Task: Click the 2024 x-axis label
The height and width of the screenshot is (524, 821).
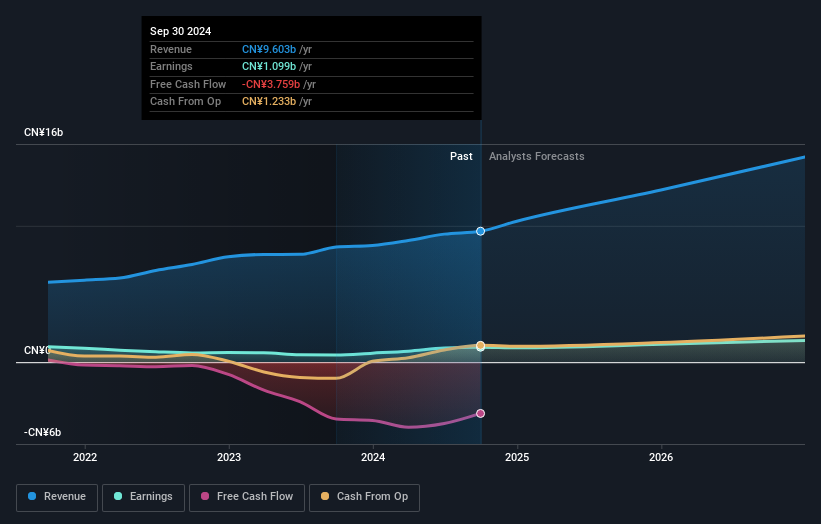Action: point(373,457)
